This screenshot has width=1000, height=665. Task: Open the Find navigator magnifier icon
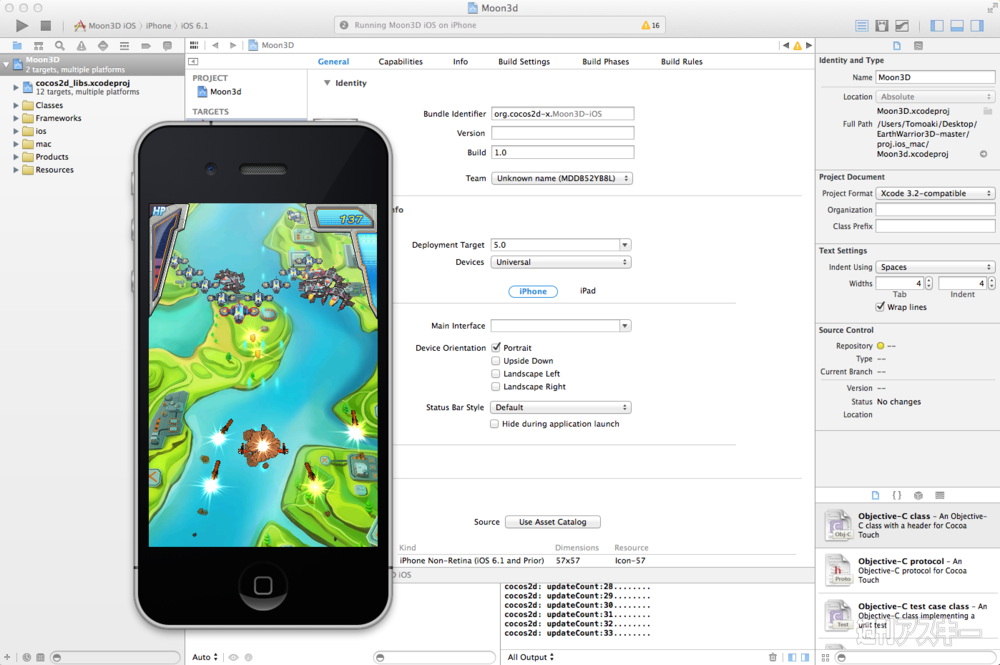60,46
